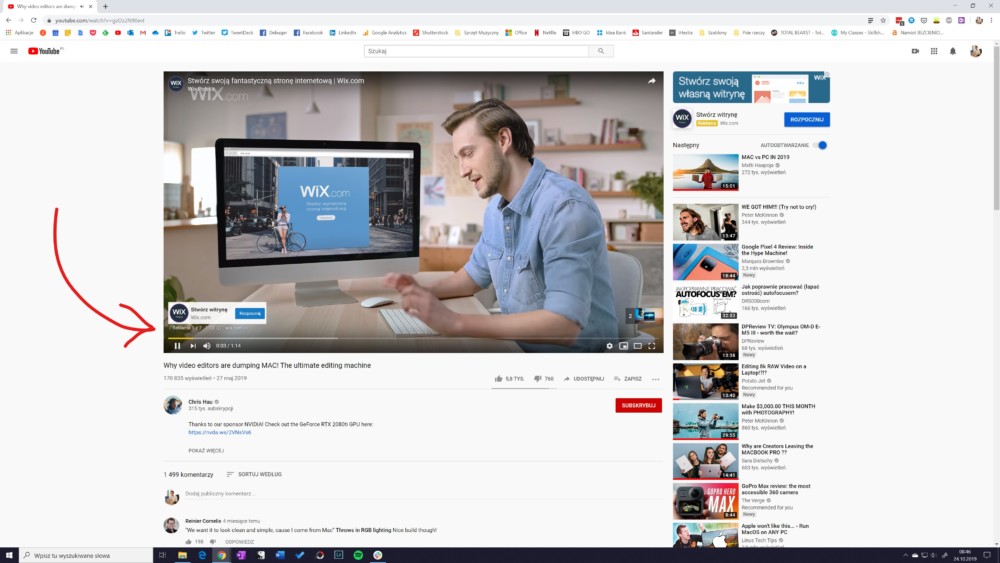Viewport: 1000px width, 563px height.
Task: Open SORTUJ WEDŁUG comment sorting dropdown
Action: click(x=254, y=474)
